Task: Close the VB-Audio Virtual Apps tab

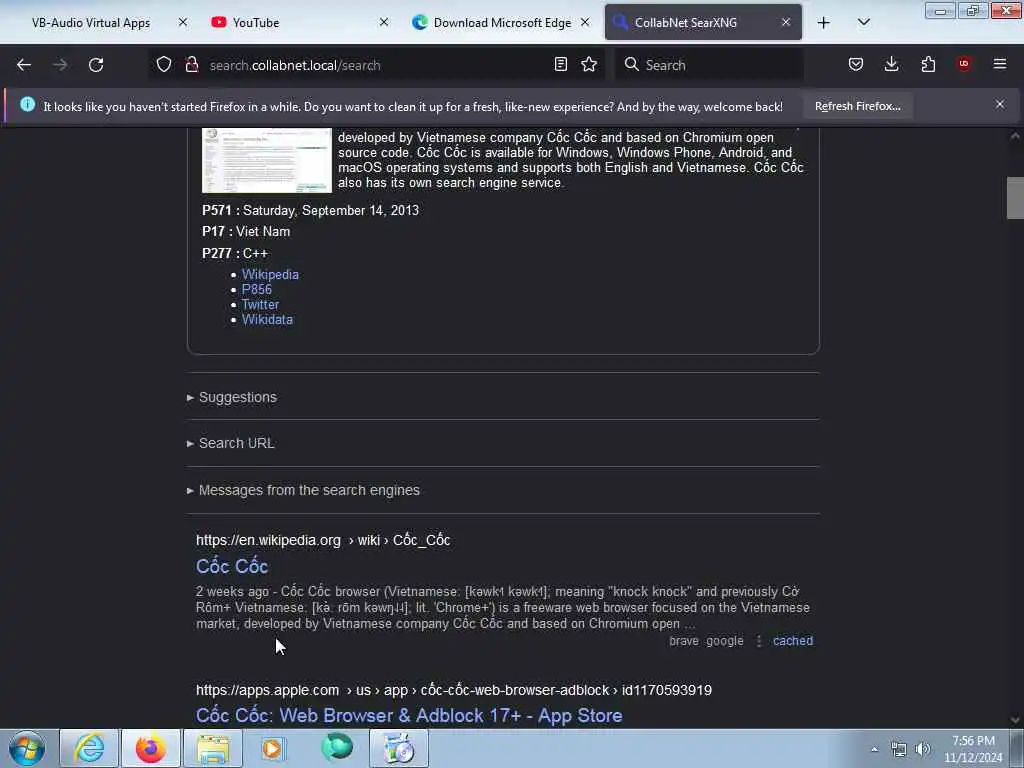Action: [183, 23]
